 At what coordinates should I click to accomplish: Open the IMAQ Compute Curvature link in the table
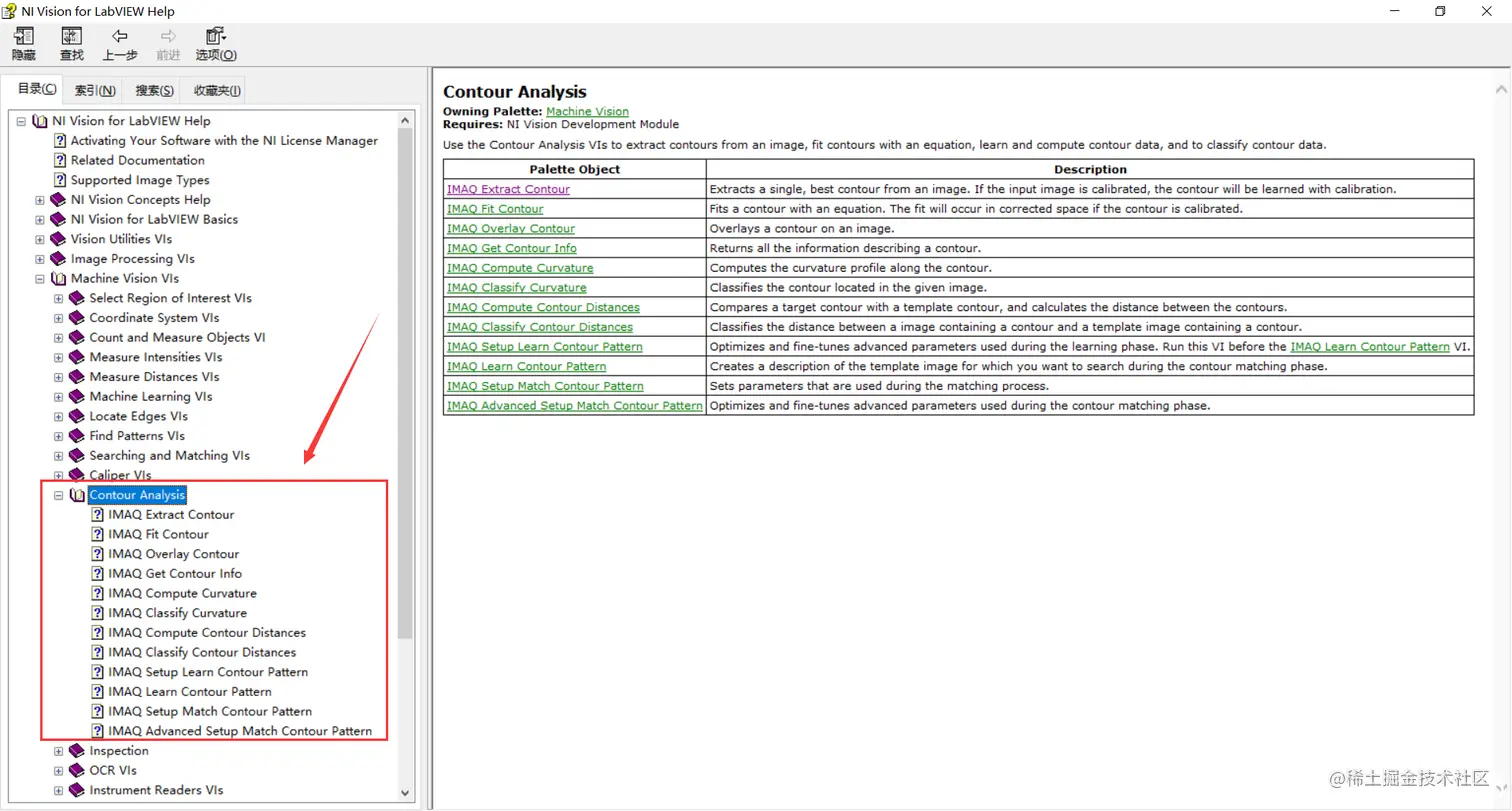(x=520, y=268)
